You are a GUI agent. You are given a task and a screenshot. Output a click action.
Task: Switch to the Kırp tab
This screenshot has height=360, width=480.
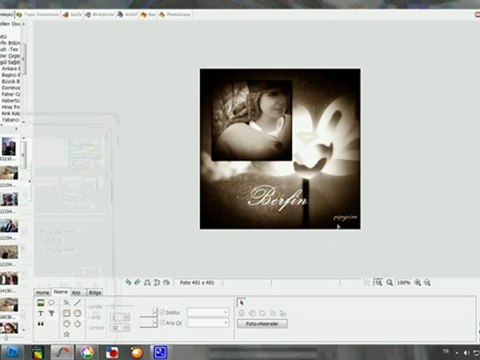77,293
